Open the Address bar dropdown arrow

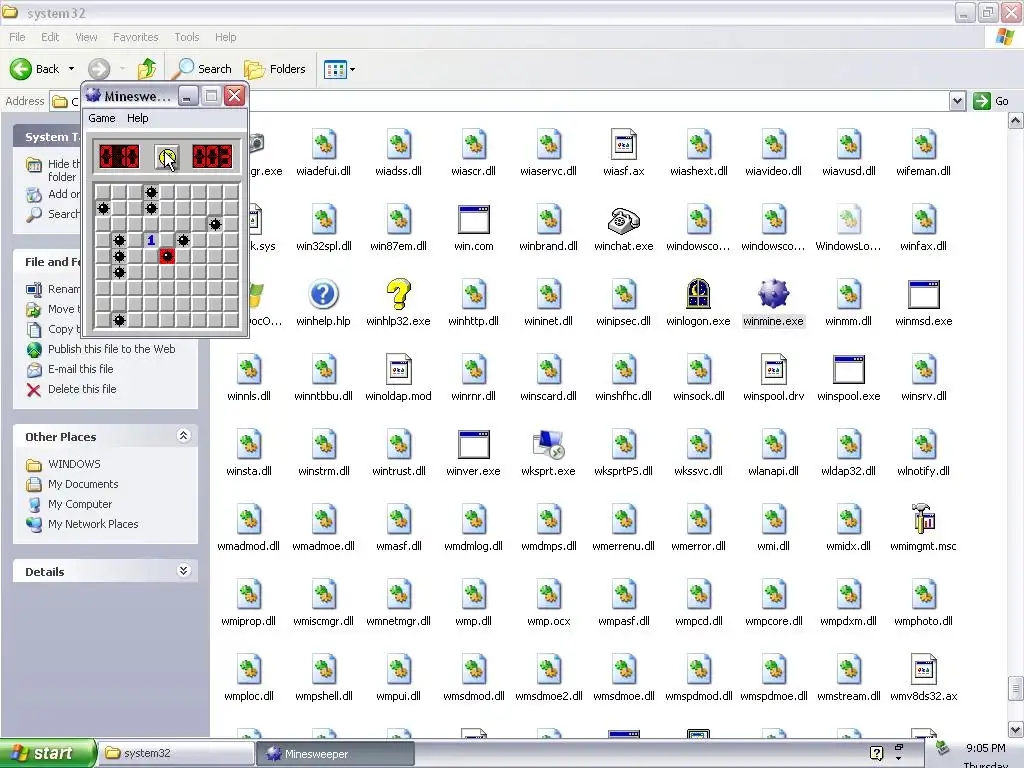[x=957, y=101]
